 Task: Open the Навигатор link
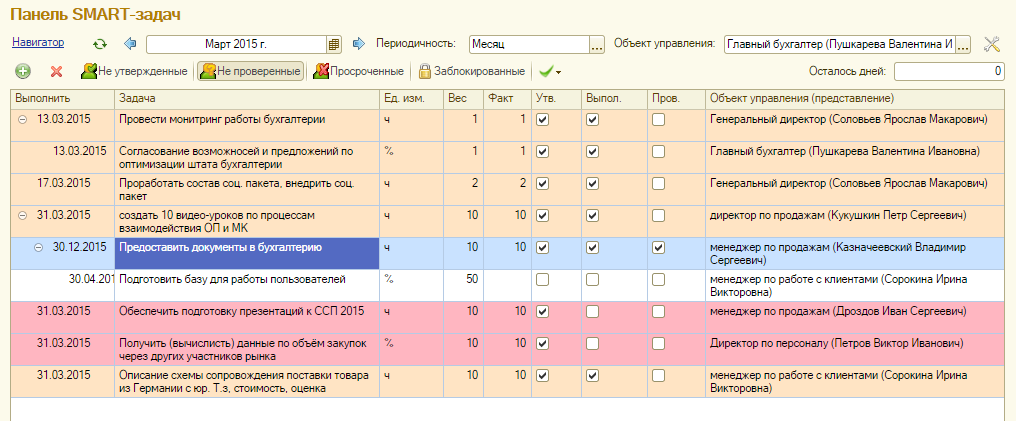[x=38, y=43]
